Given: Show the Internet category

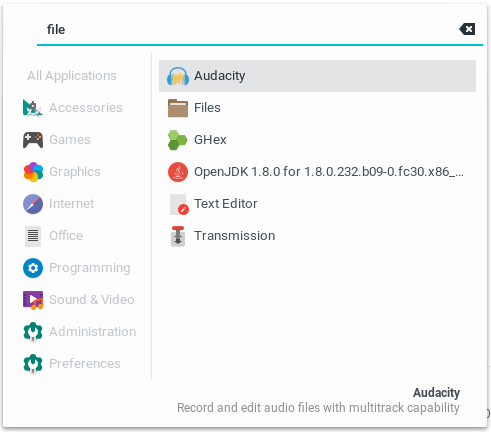Looking at the screenshot, I should (58, 204).
